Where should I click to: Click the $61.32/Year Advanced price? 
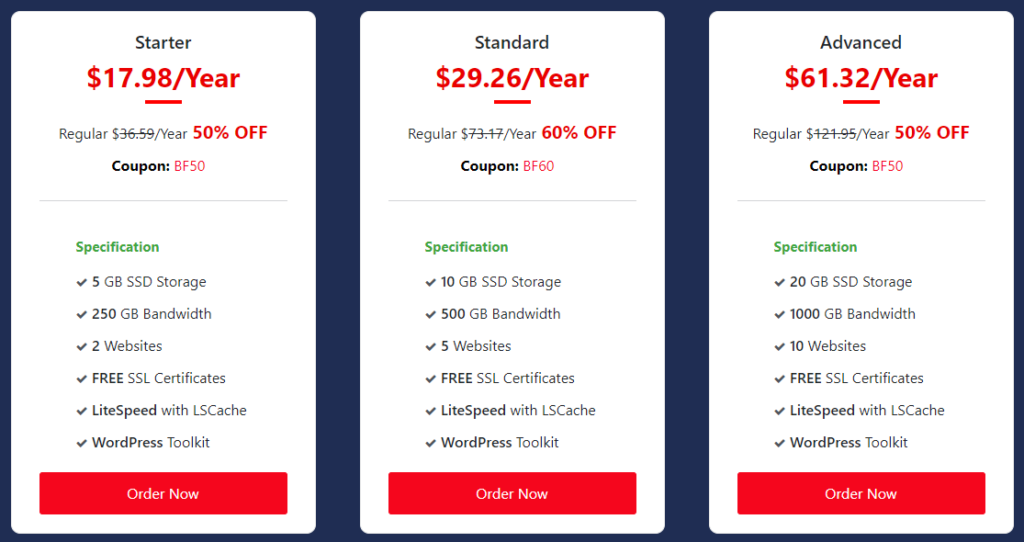(861, 78)
